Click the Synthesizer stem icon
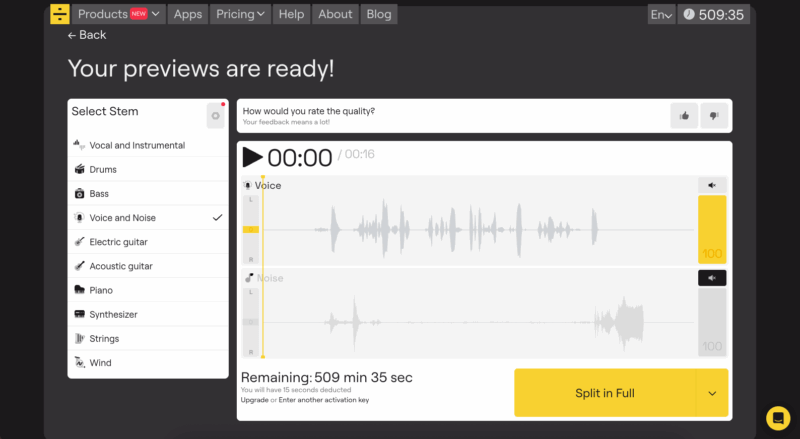The height and width of the screenshot is (439, 800). [x=80, y=314]
